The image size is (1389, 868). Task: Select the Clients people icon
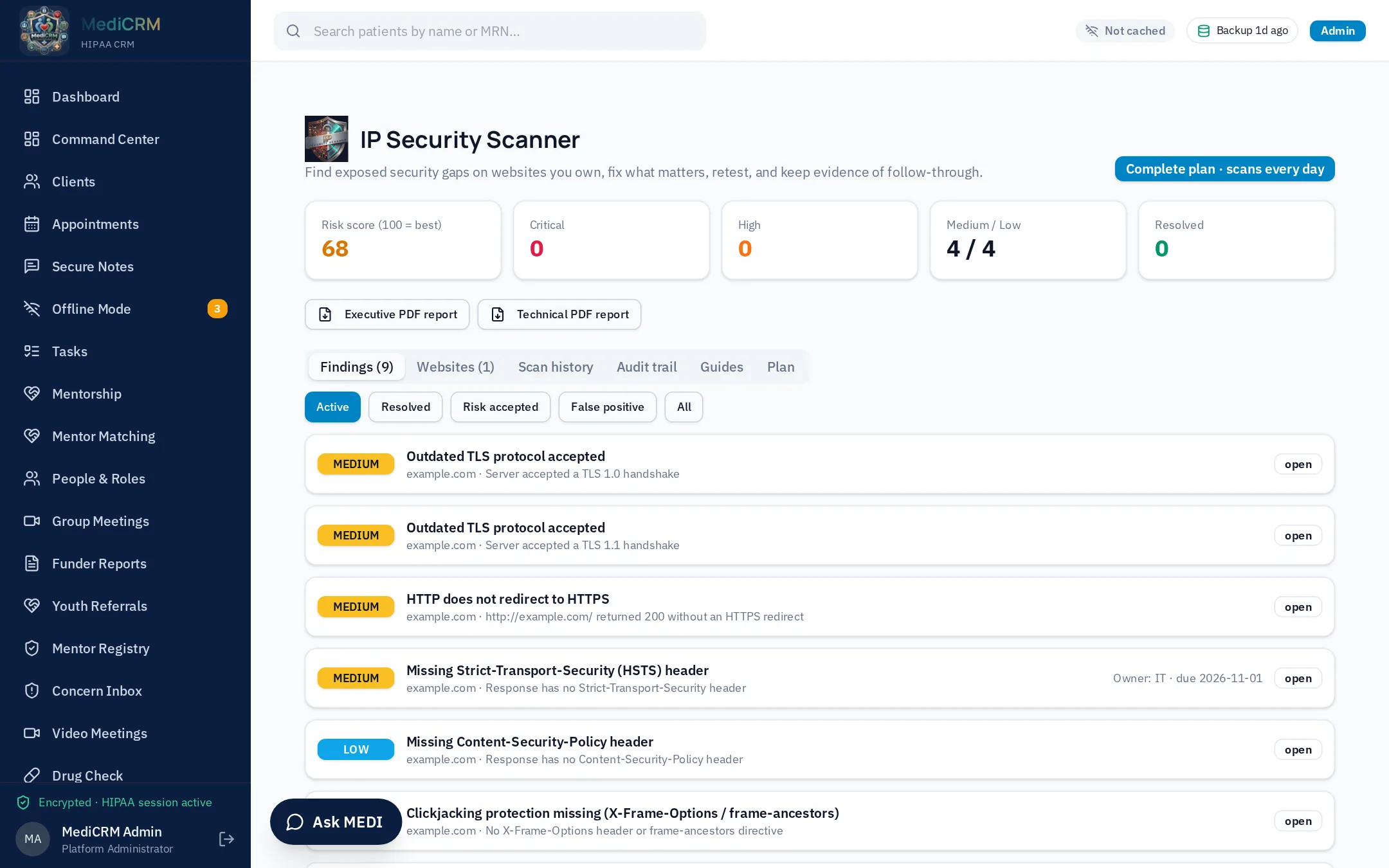coord(32,181)
